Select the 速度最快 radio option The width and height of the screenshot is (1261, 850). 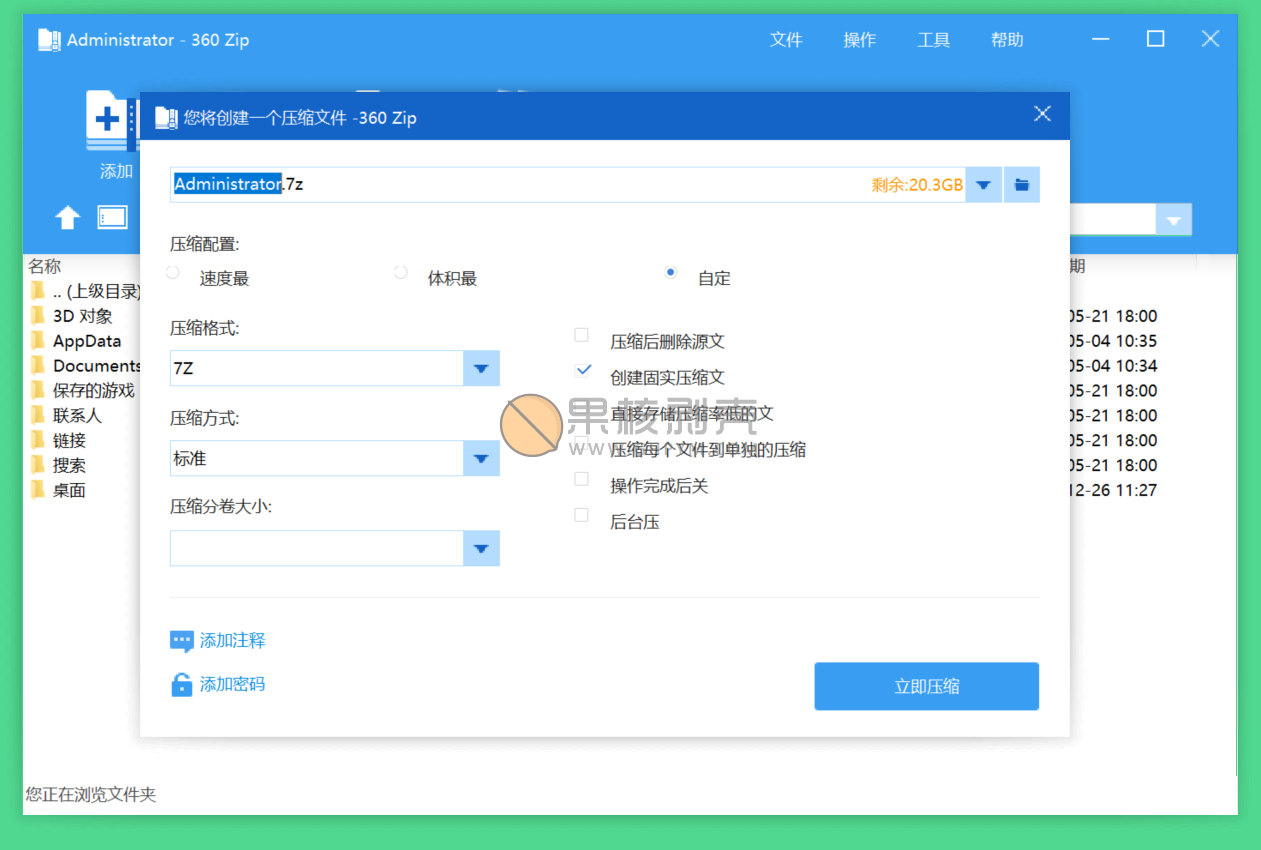coord(173,272)
